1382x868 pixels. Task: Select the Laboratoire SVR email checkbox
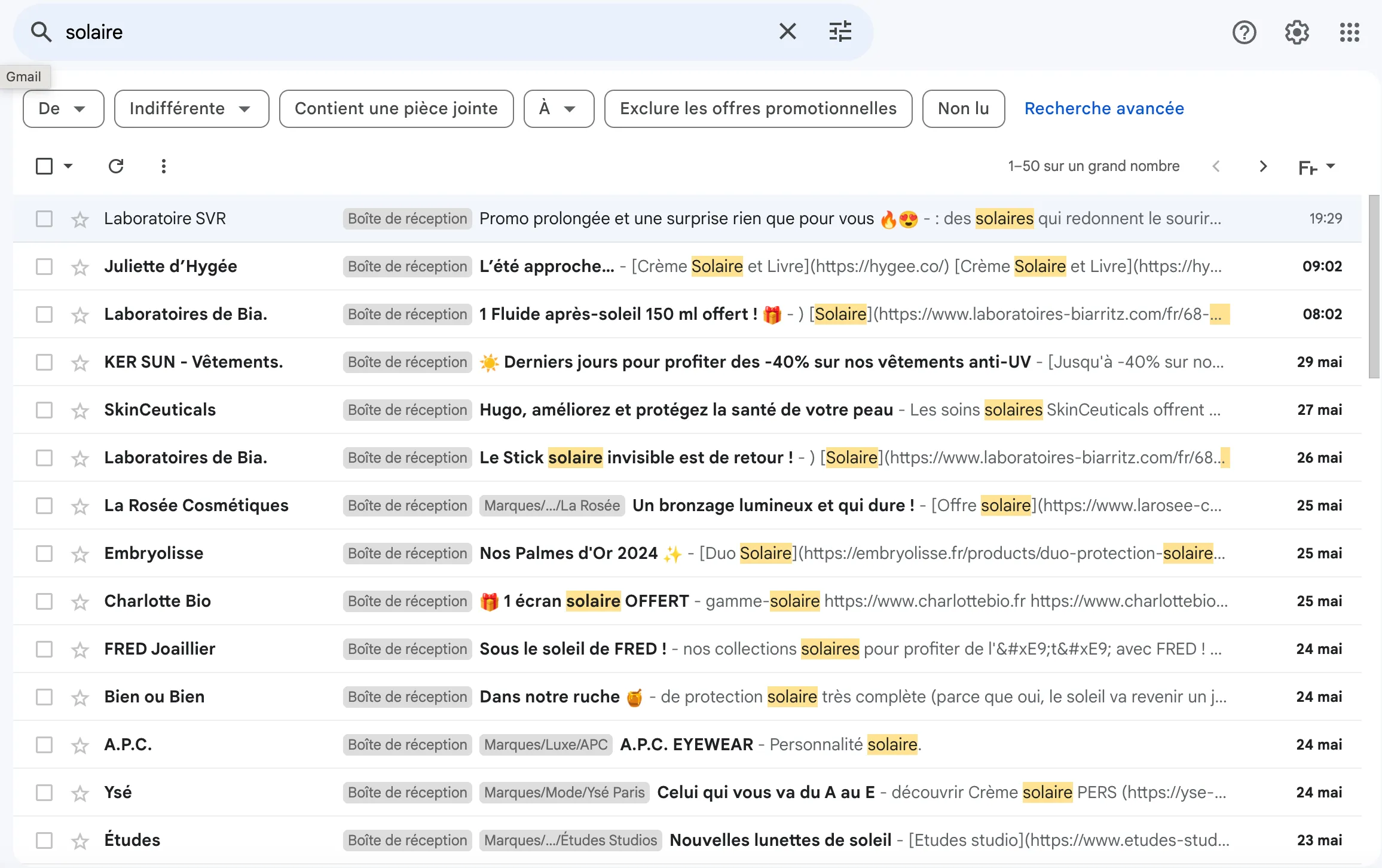(44, 219)
